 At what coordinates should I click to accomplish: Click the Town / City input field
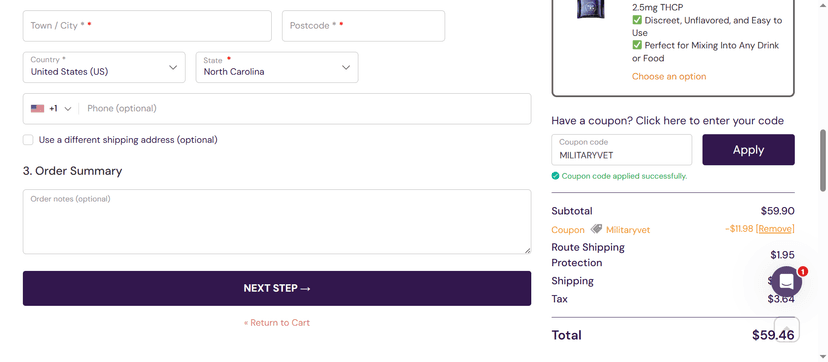coord(147,26)
